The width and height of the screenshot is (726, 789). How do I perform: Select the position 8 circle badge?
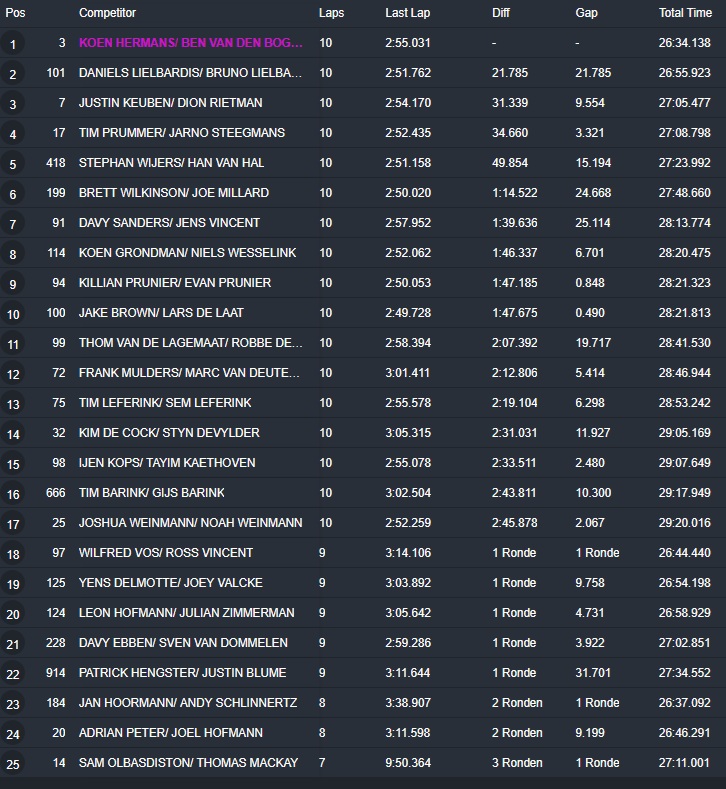click(13, 254)
